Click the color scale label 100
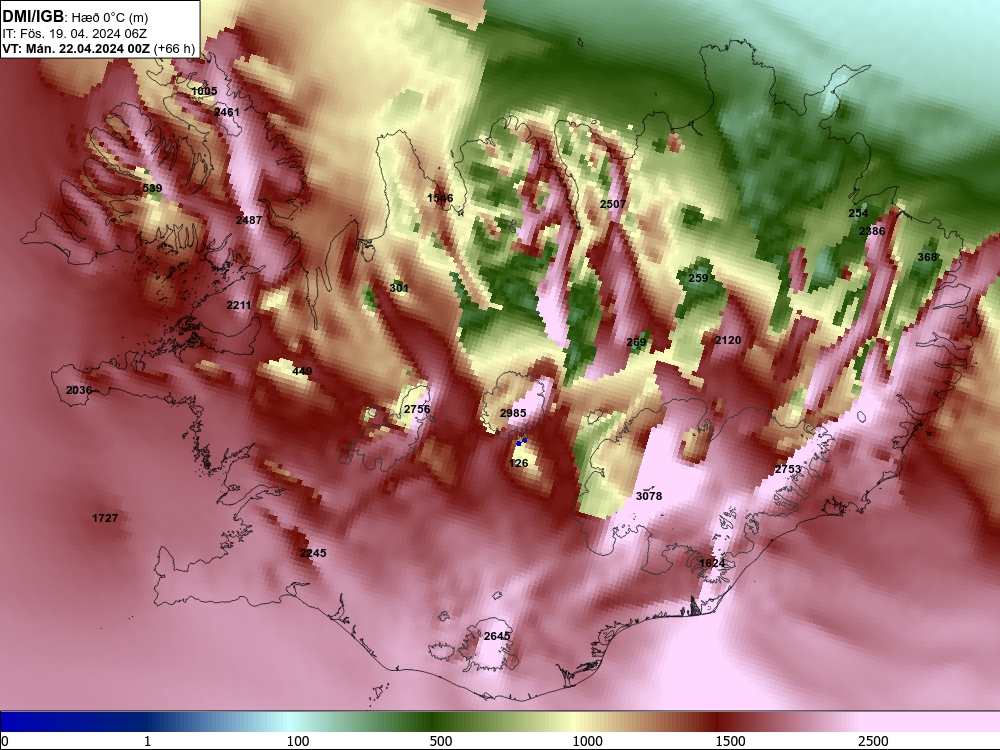 click(298, 741)
